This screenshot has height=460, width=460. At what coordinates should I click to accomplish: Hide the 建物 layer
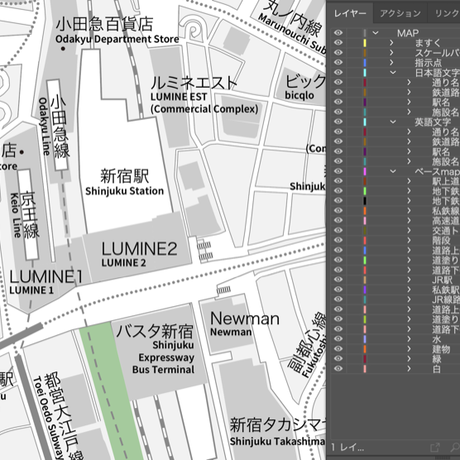tap(338, 349)
